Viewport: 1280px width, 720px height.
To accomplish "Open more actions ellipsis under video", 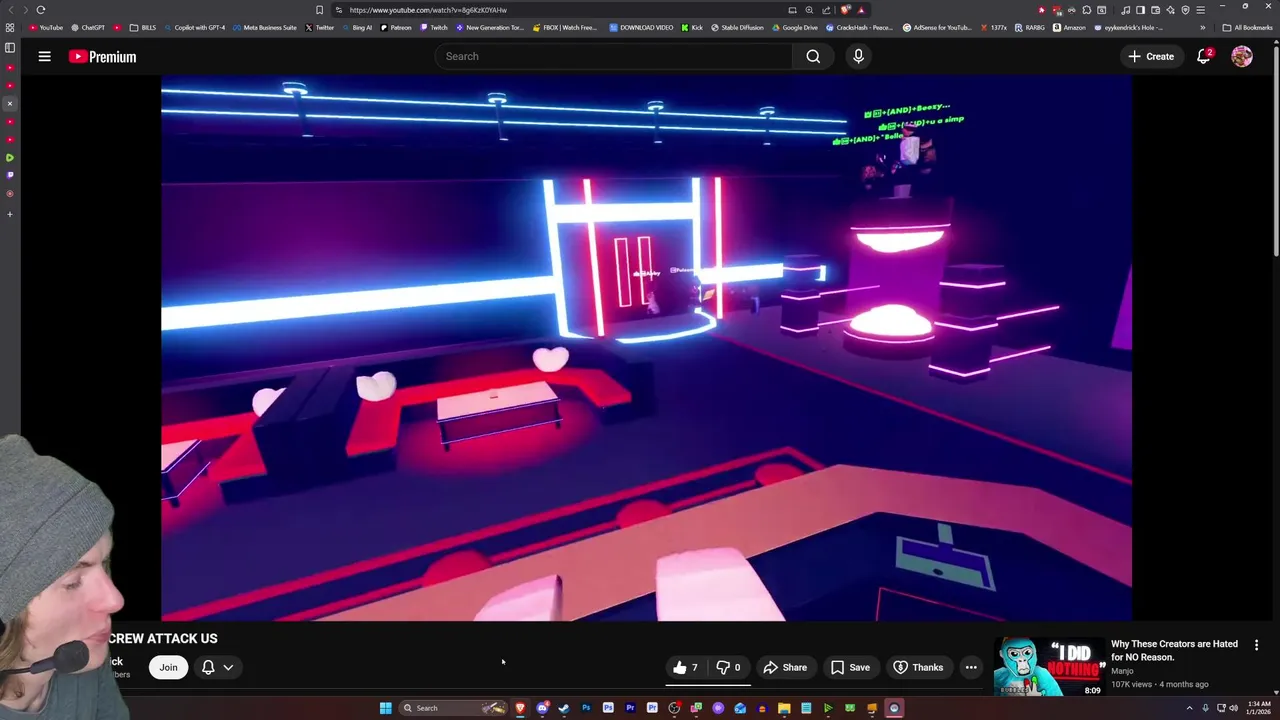I will click(x=971, y=667).
